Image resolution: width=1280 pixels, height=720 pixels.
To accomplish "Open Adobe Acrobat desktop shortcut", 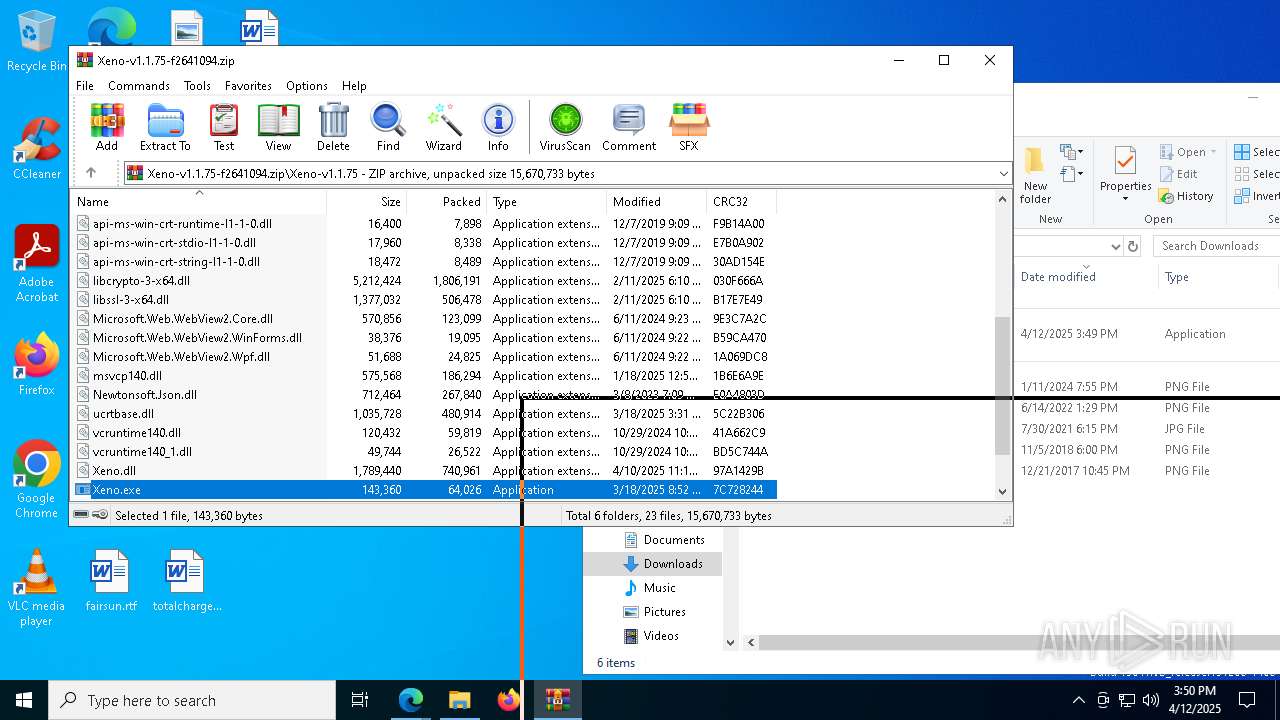I will tap(36, 263).
